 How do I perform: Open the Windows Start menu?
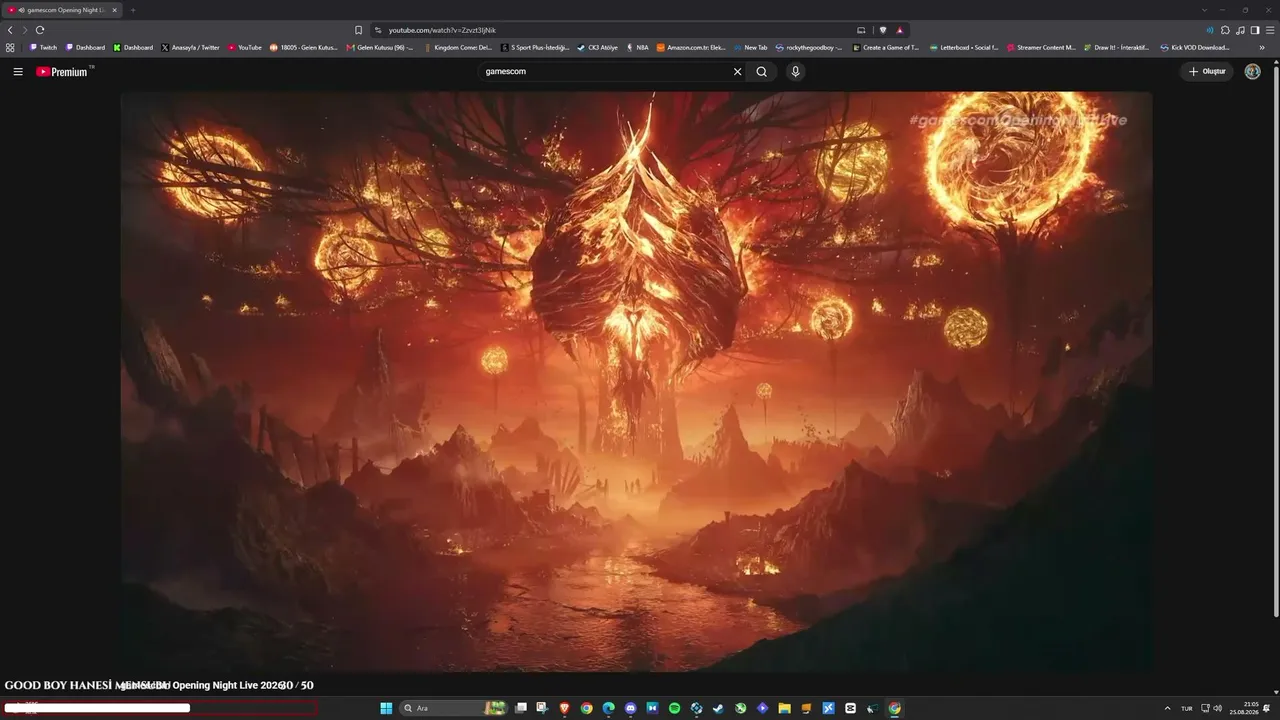[386, 708]
